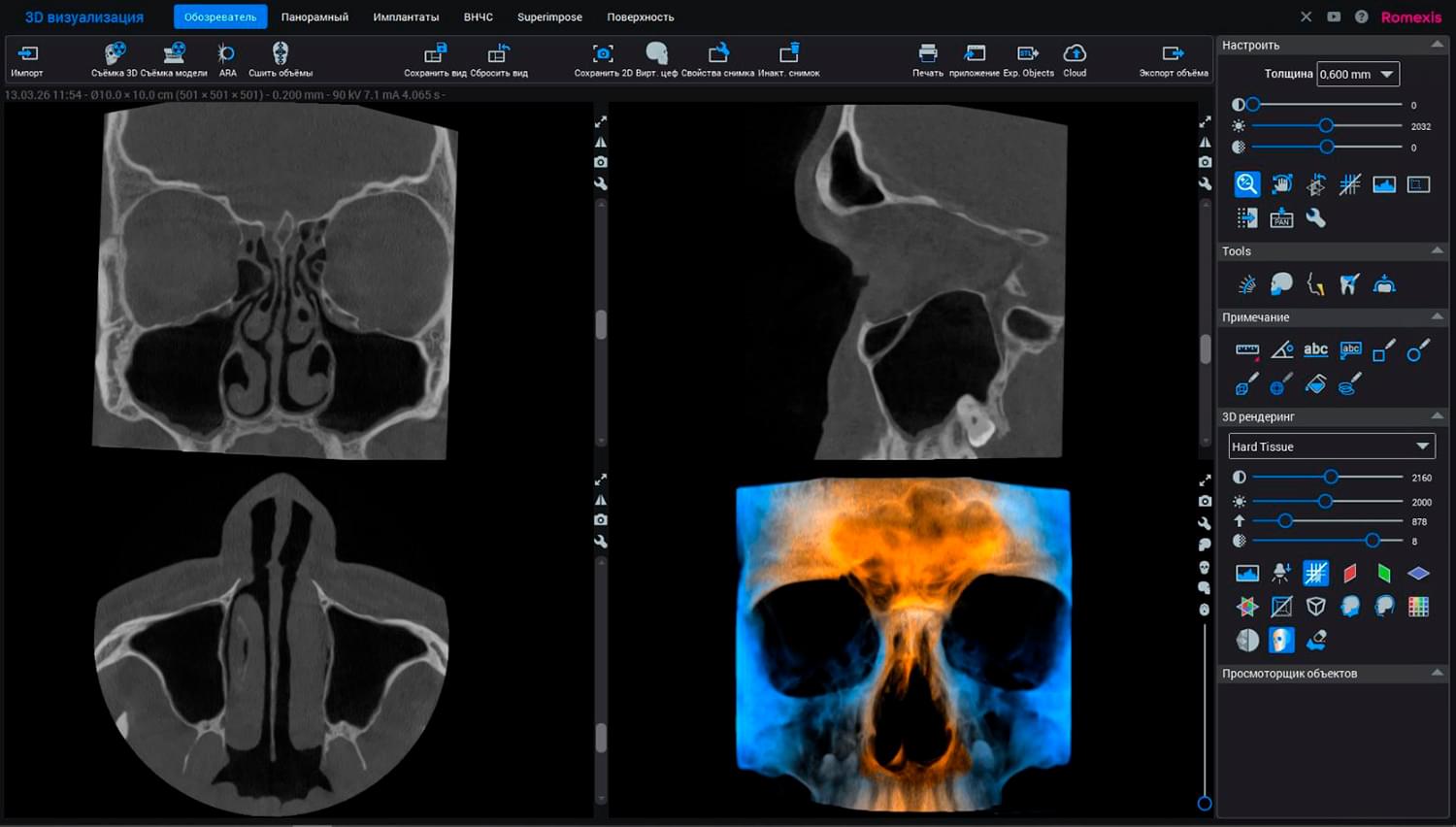
Task: Click the tooth icon in Tools
Action: click(x=1349, y=284)
